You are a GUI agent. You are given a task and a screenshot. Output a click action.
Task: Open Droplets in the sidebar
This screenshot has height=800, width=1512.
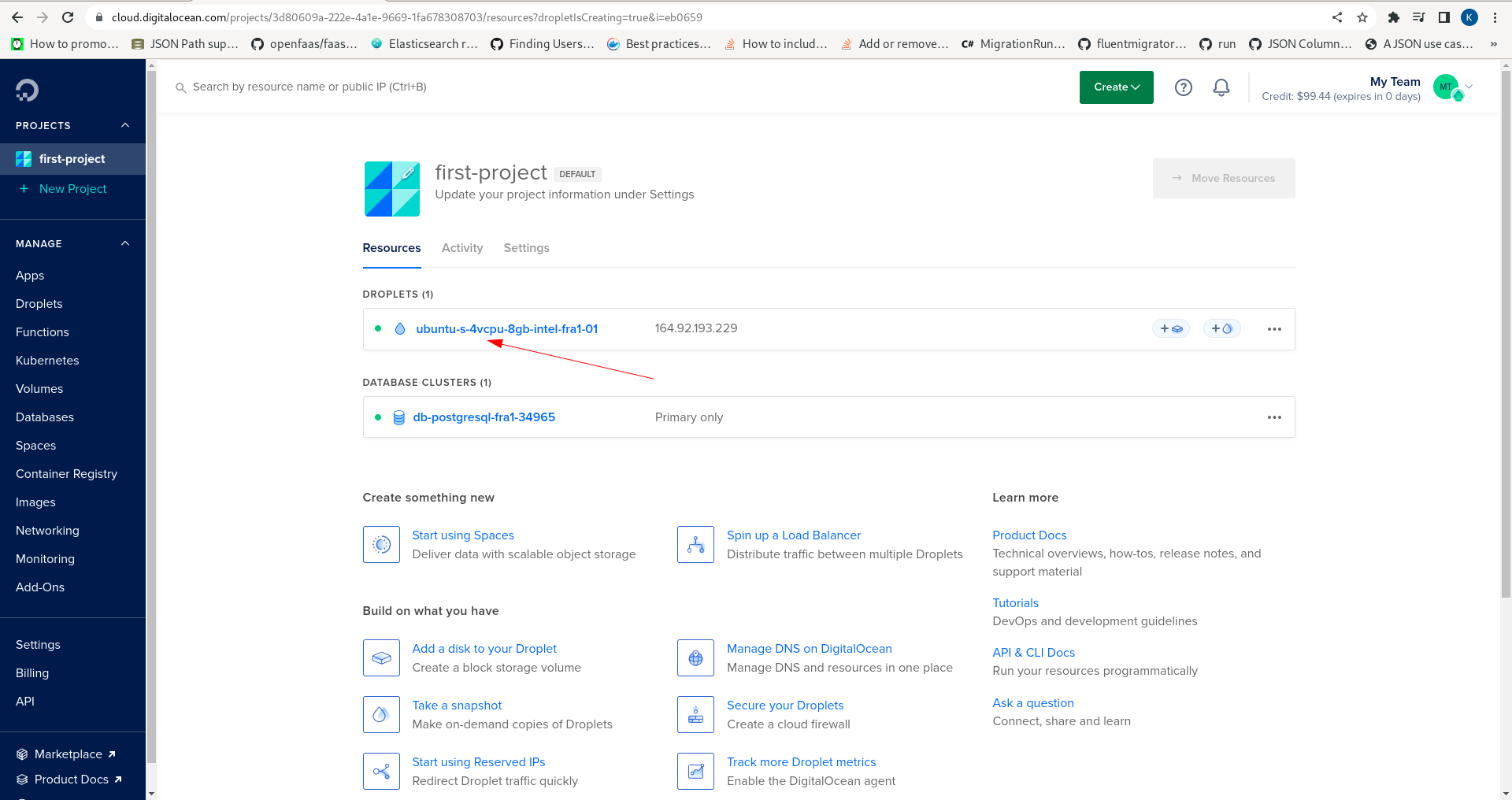[x=39, y=304]
